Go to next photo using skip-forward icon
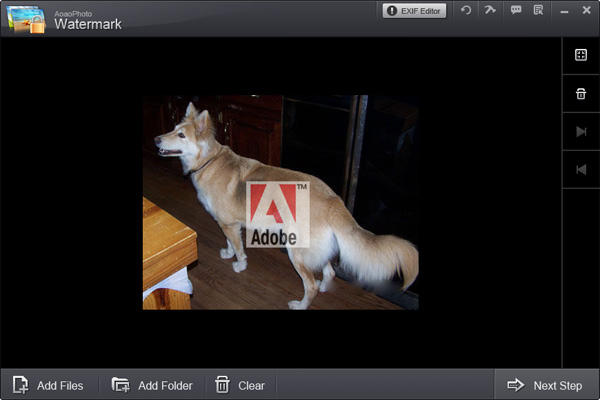Screen dimensions: 600x400 tap(581, 131)
